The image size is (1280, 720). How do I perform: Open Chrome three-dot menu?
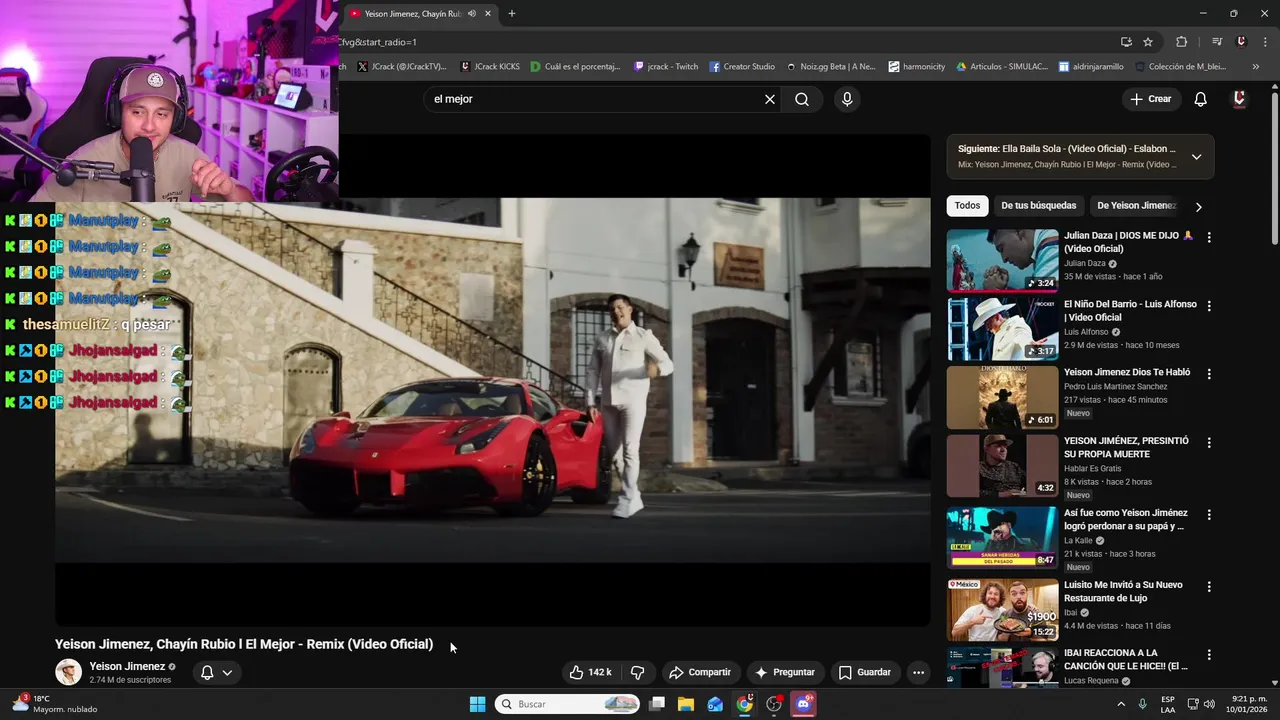click(x=1265, y=42)
